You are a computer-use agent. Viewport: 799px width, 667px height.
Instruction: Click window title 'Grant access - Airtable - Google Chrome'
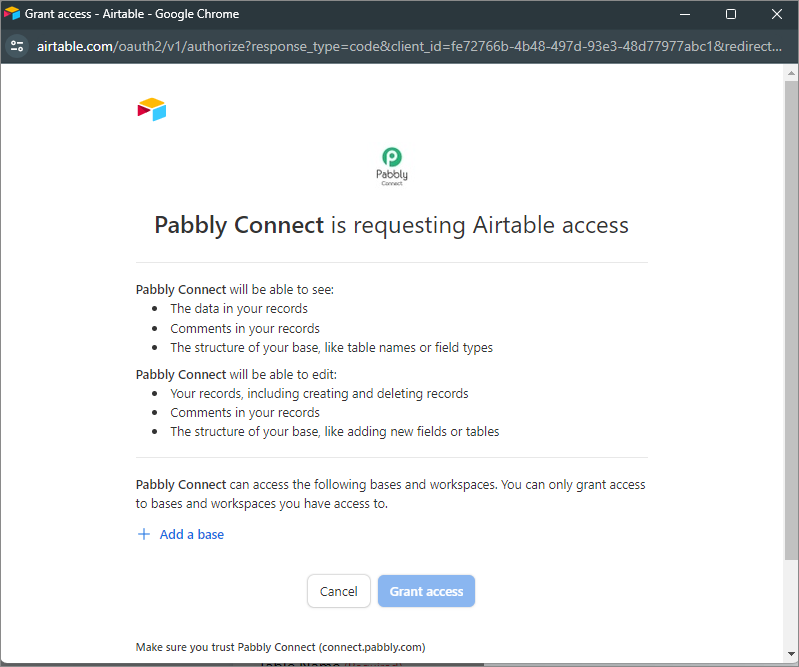pyautogui.click(x=132, y=14)
